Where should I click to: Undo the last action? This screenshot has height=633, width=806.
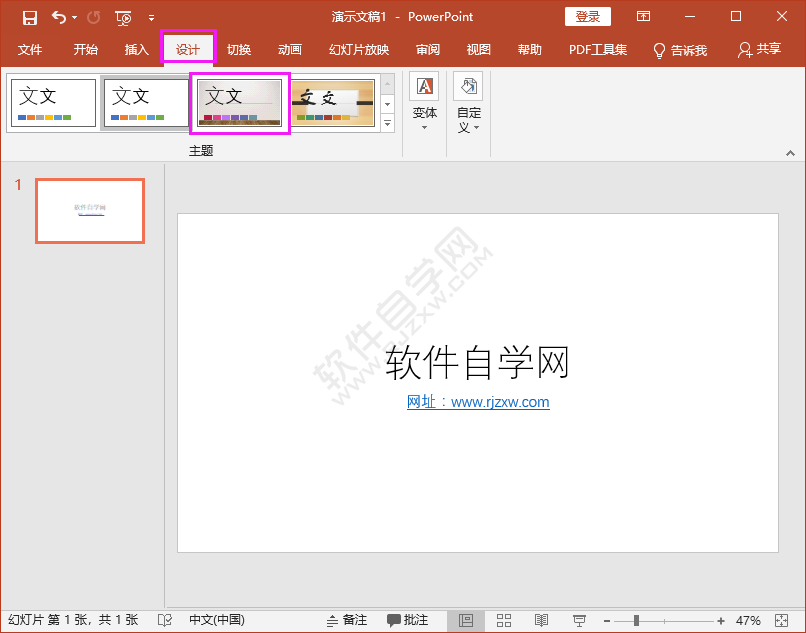point(59,18)
